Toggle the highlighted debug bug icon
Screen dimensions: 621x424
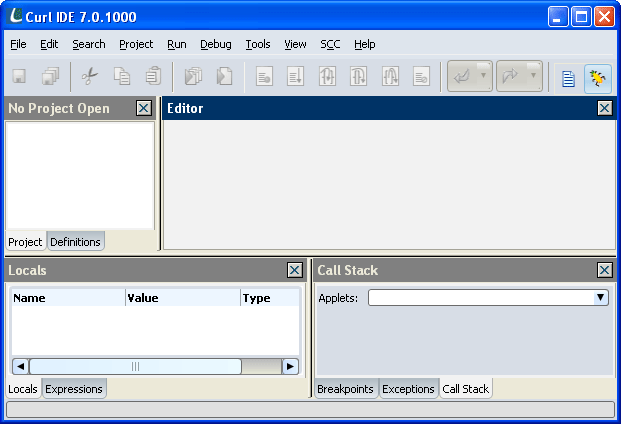pyautogui.click(x=598, y=78)
